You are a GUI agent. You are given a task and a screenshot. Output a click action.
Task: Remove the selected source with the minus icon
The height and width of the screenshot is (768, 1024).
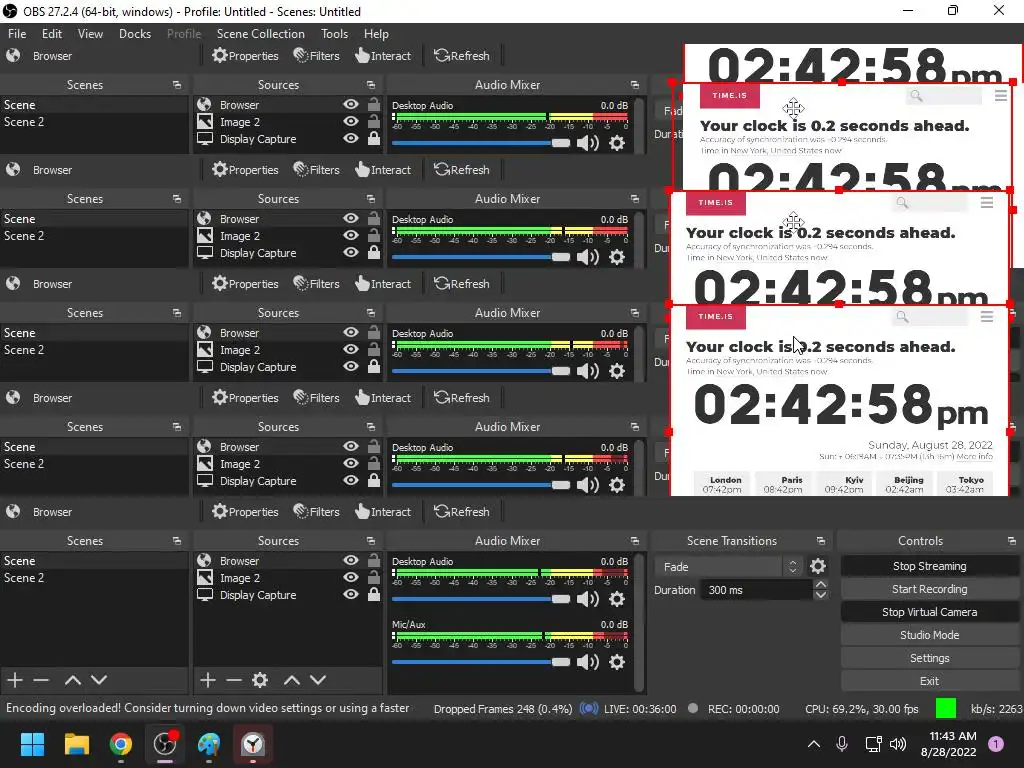(234, 680)
